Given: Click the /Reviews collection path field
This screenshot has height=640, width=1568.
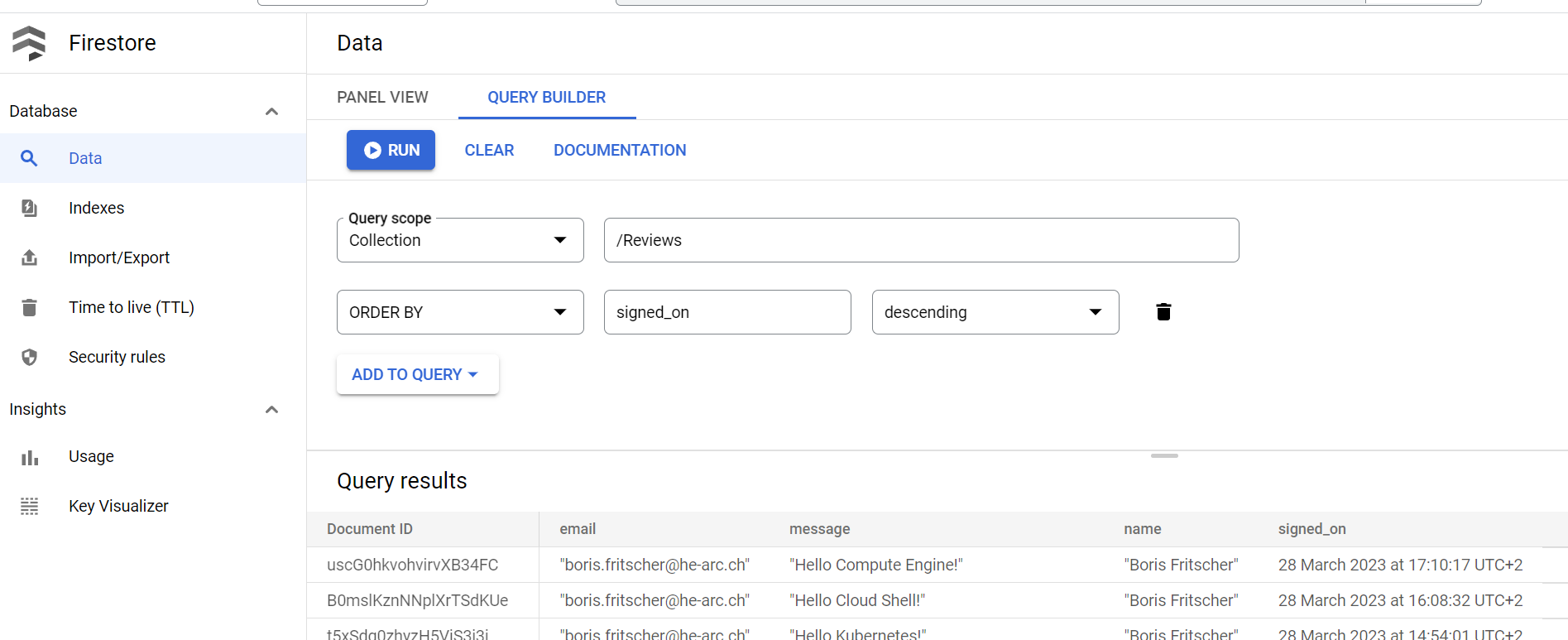Looking at the screenshot, I should point(920,240).
